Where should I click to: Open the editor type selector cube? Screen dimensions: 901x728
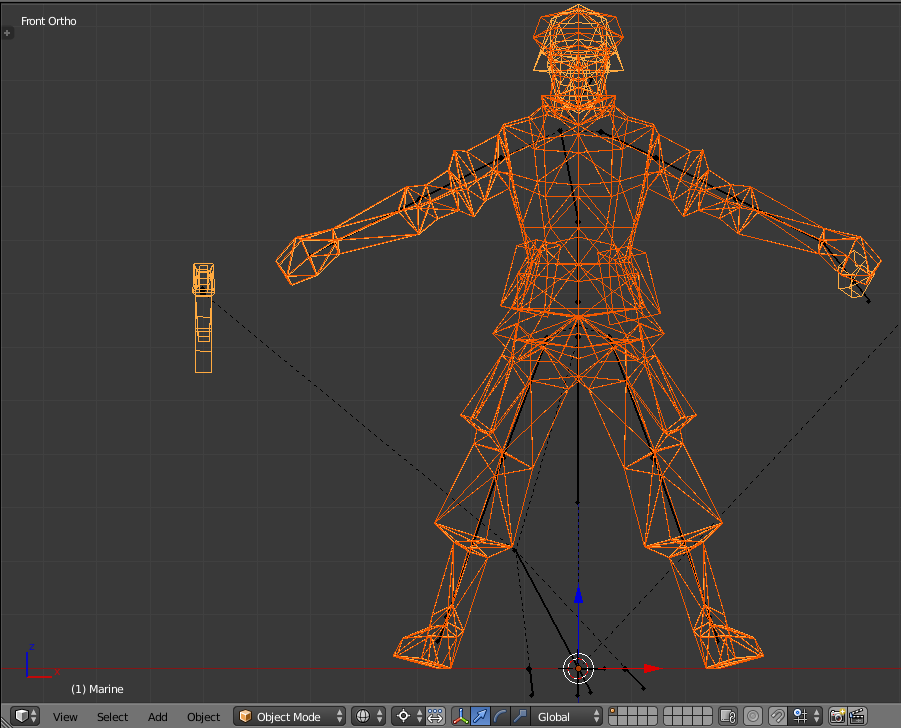coord(25,717)
